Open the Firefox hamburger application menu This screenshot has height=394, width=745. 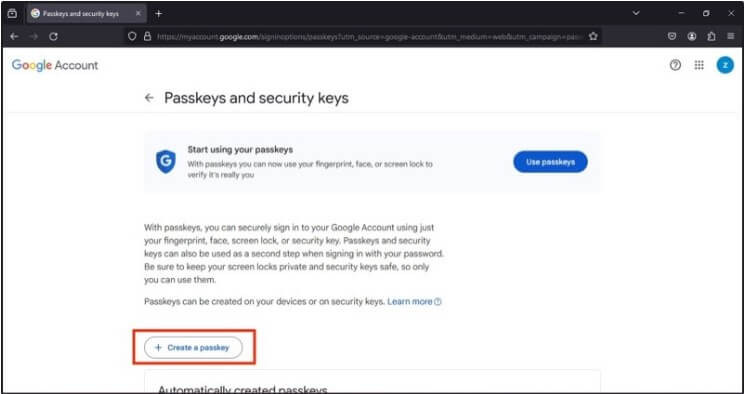point(731,36)
